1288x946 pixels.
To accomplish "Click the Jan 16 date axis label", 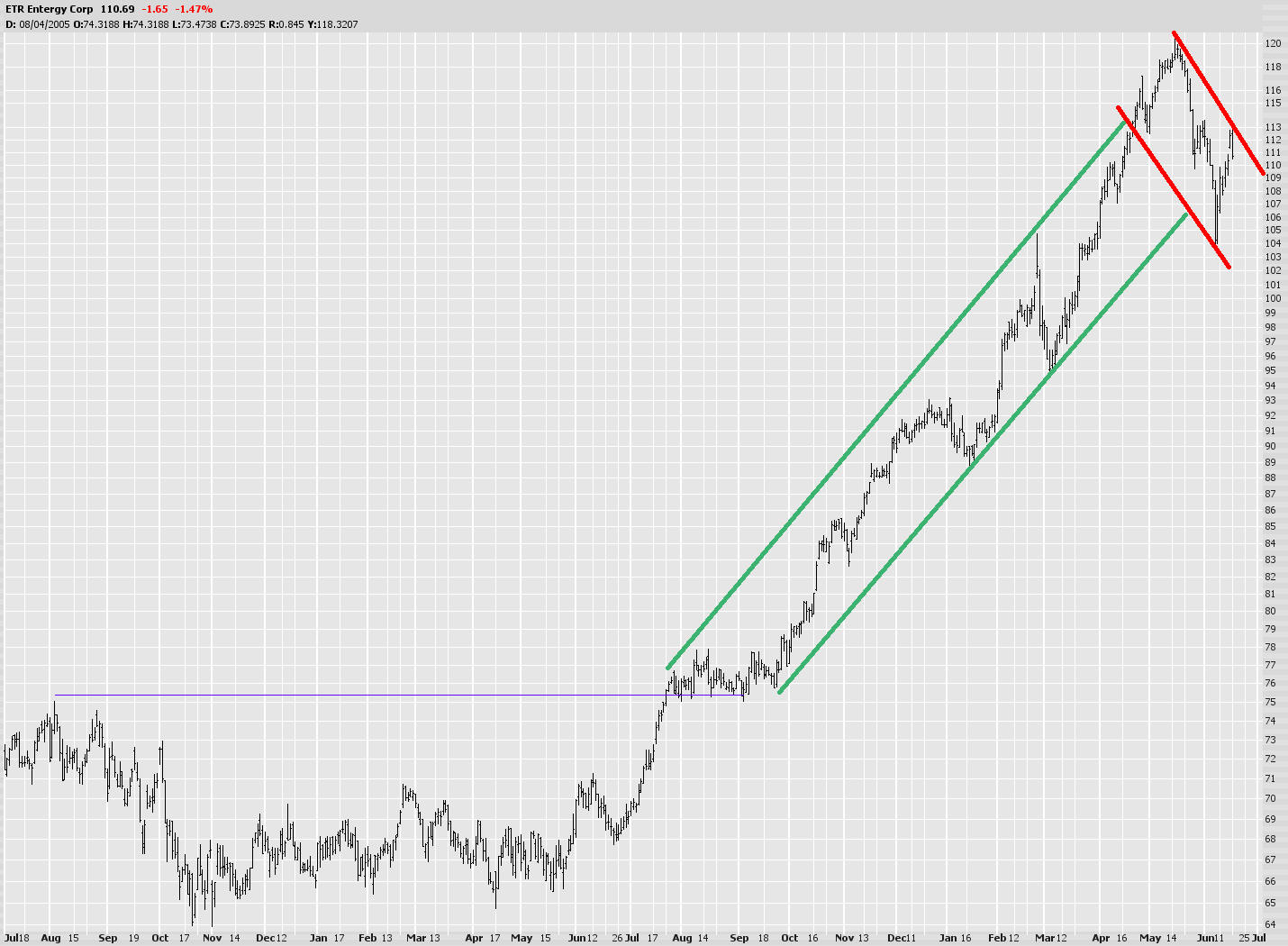I will (955, 938).
